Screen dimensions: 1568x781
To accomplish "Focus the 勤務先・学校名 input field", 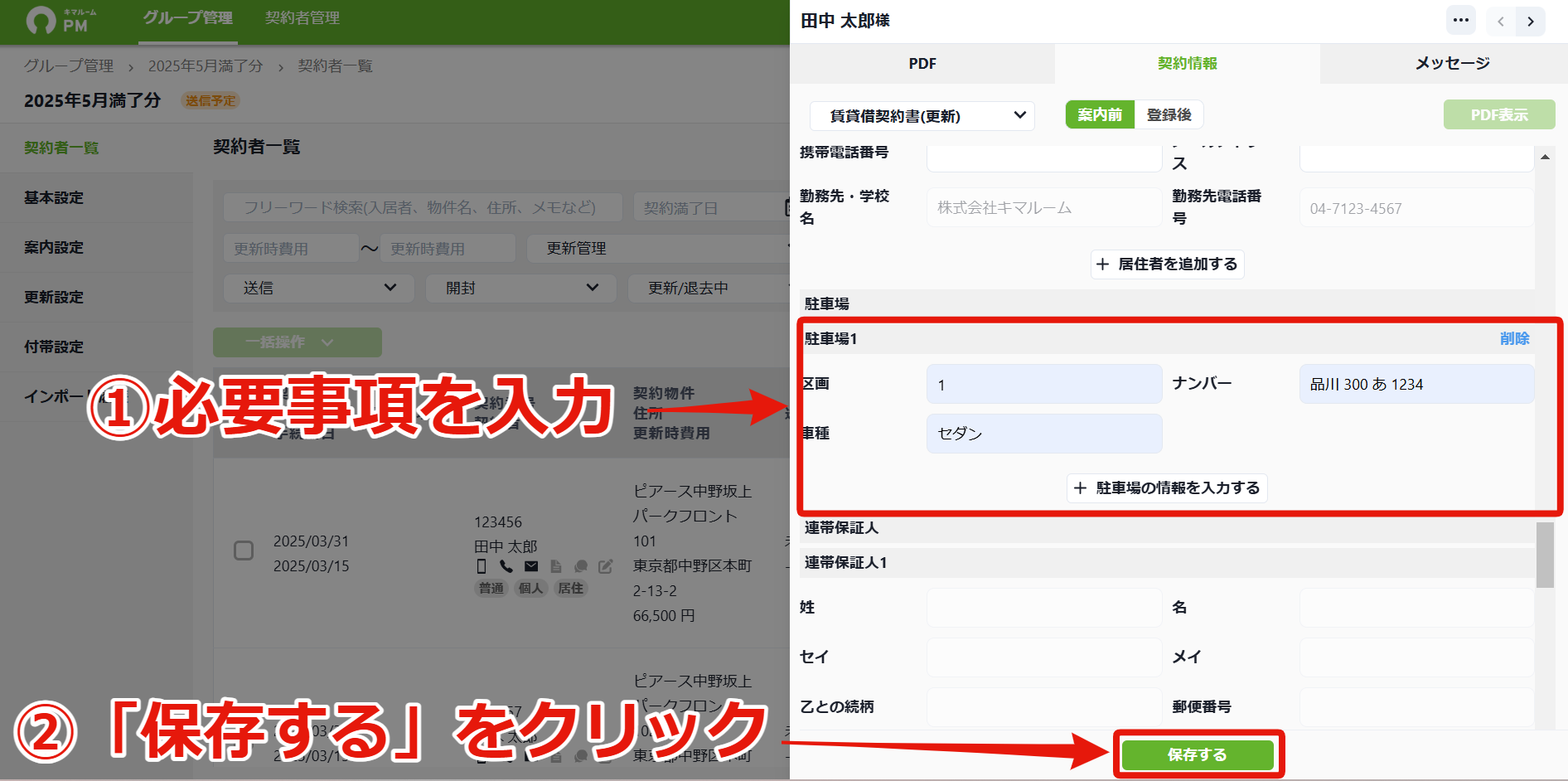I will 1044,207.
